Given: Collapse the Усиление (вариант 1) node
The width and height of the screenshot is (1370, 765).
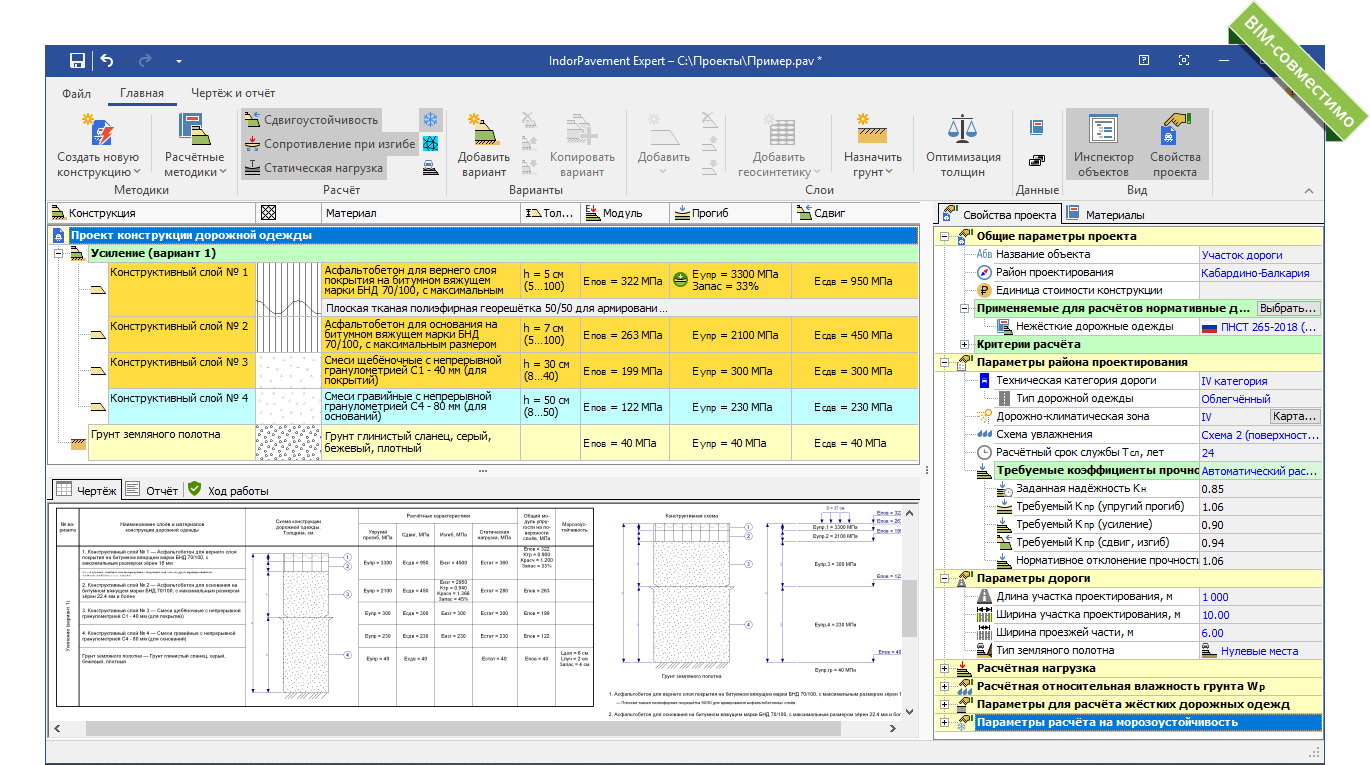Looking at the screenshot, I should point(59,254).
